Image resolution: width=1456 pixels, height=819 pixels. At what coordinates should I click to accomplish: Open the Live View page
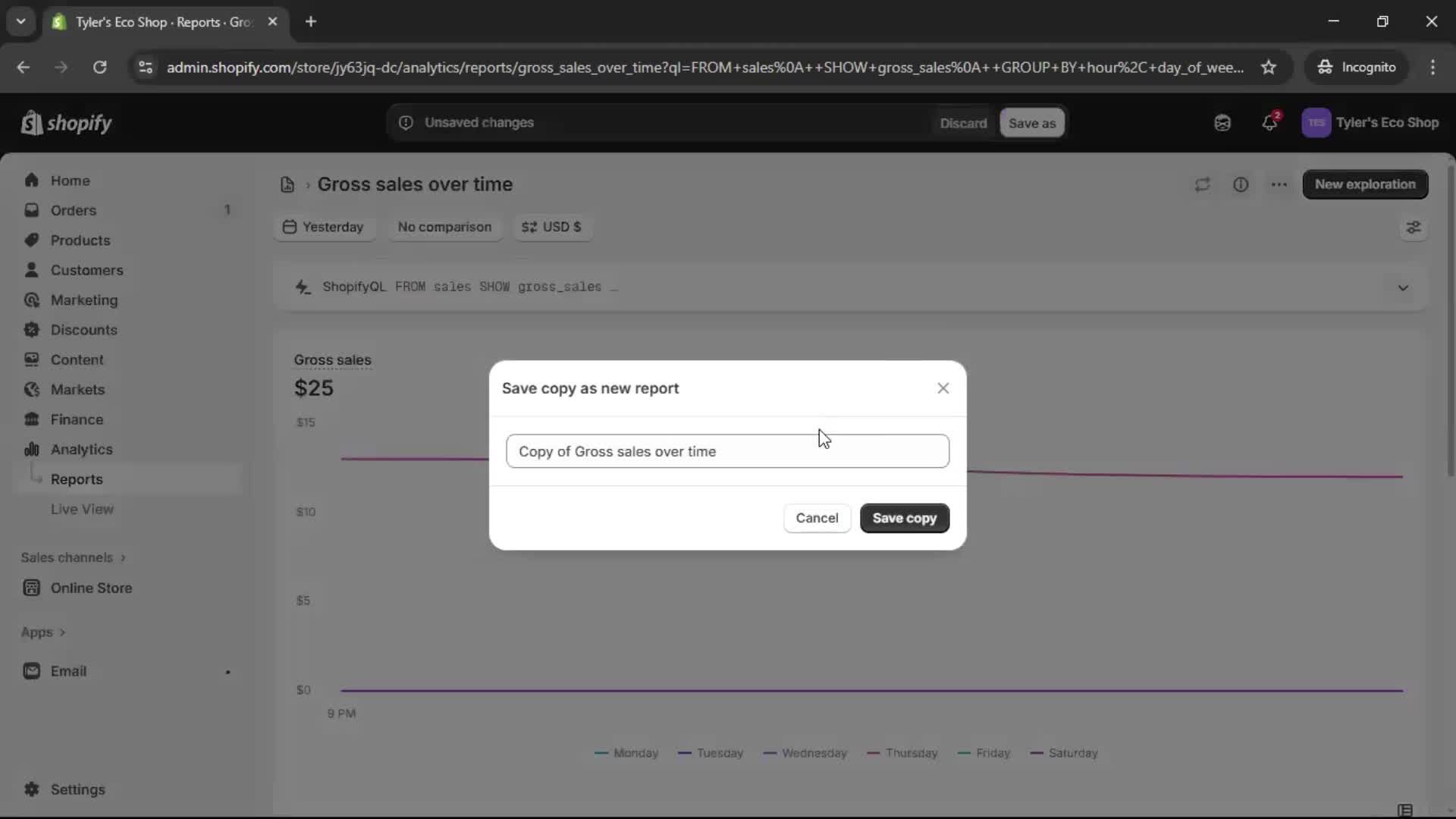click(83, 509)
